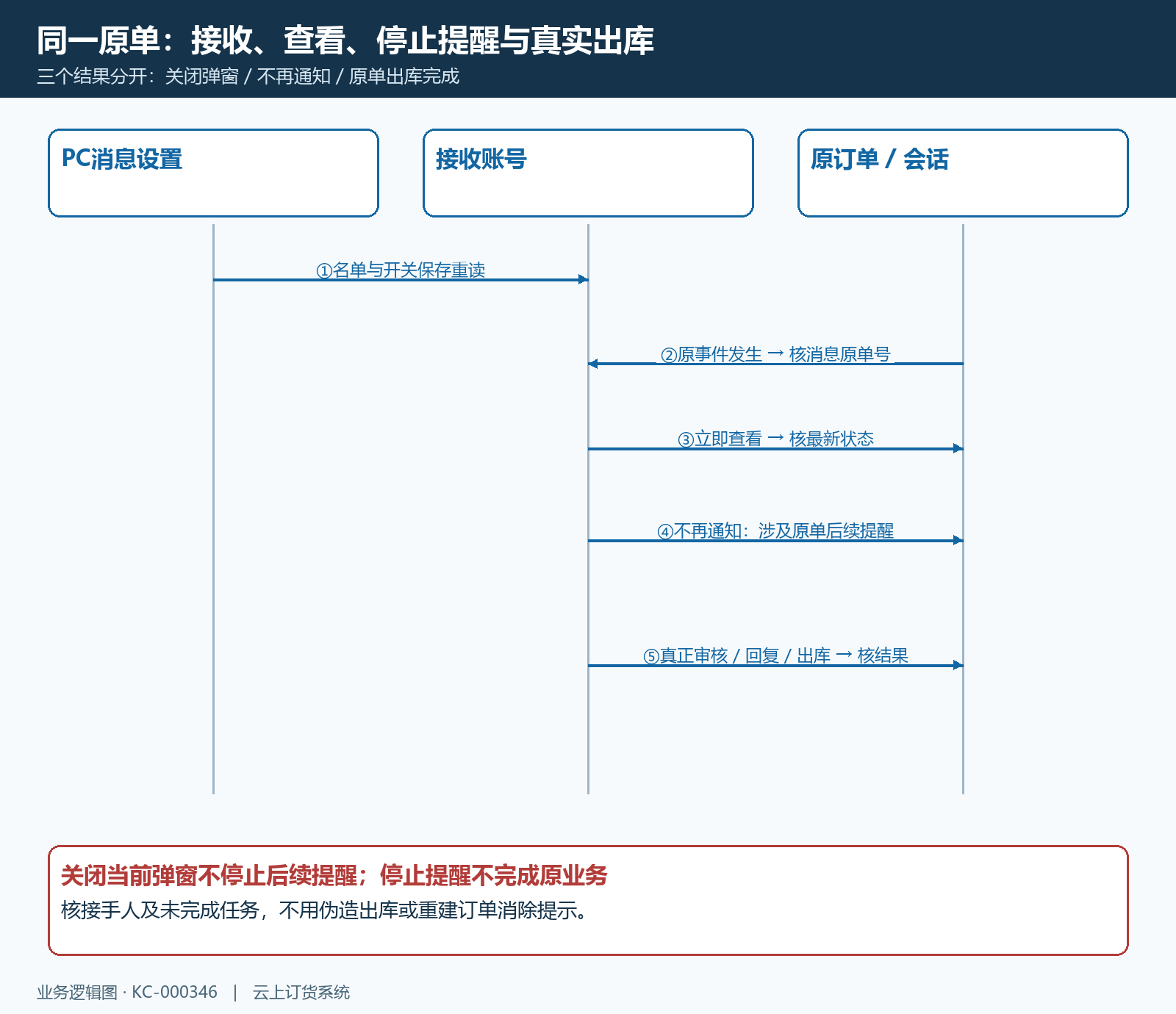Click the diagram title 同一原单：接收、查看、停止提醒与真实出库
Screen dimensions: 1176x1014
(345, 40)
